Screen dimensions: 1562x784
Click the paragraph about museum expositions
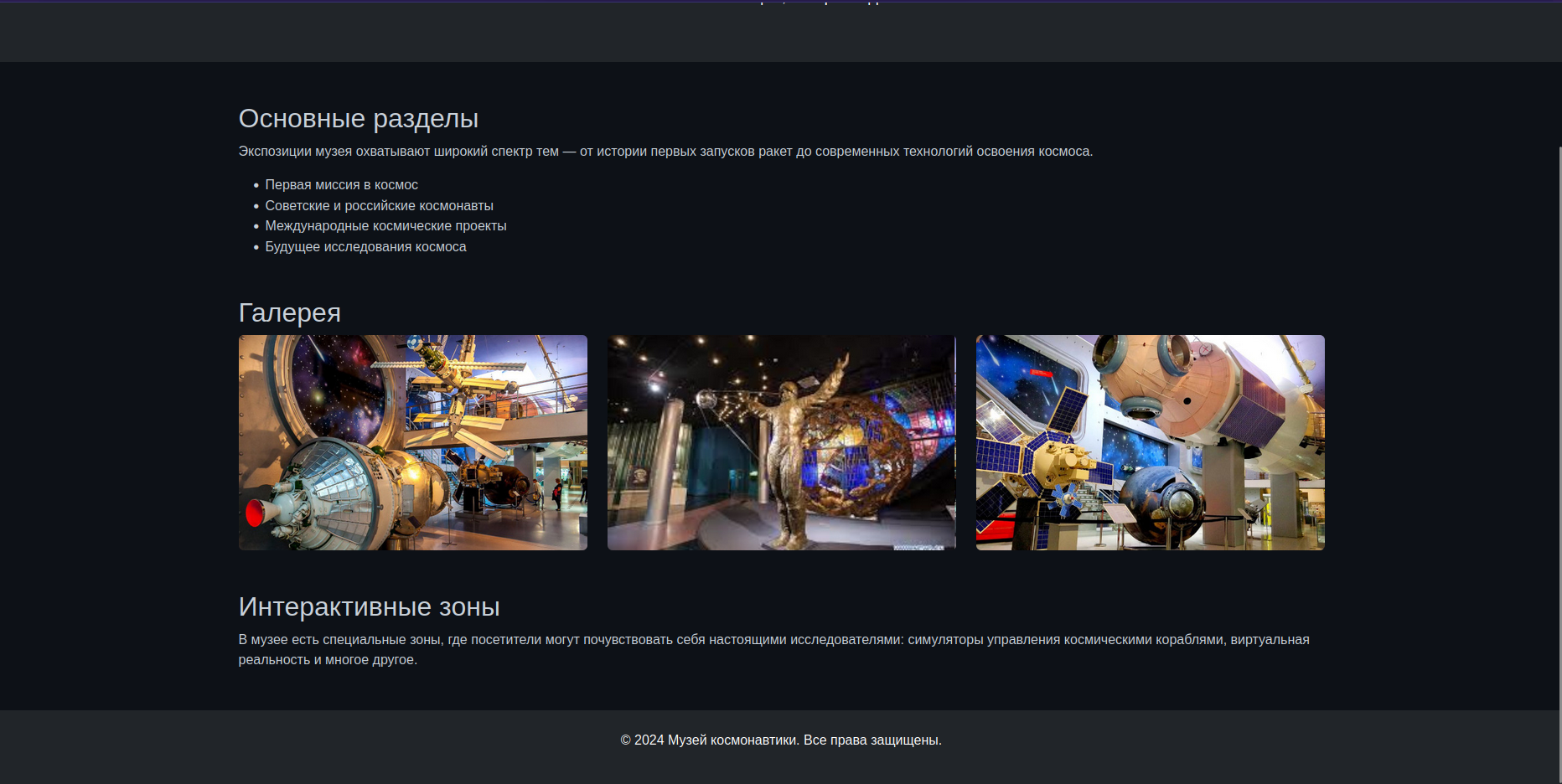point(665,152)
